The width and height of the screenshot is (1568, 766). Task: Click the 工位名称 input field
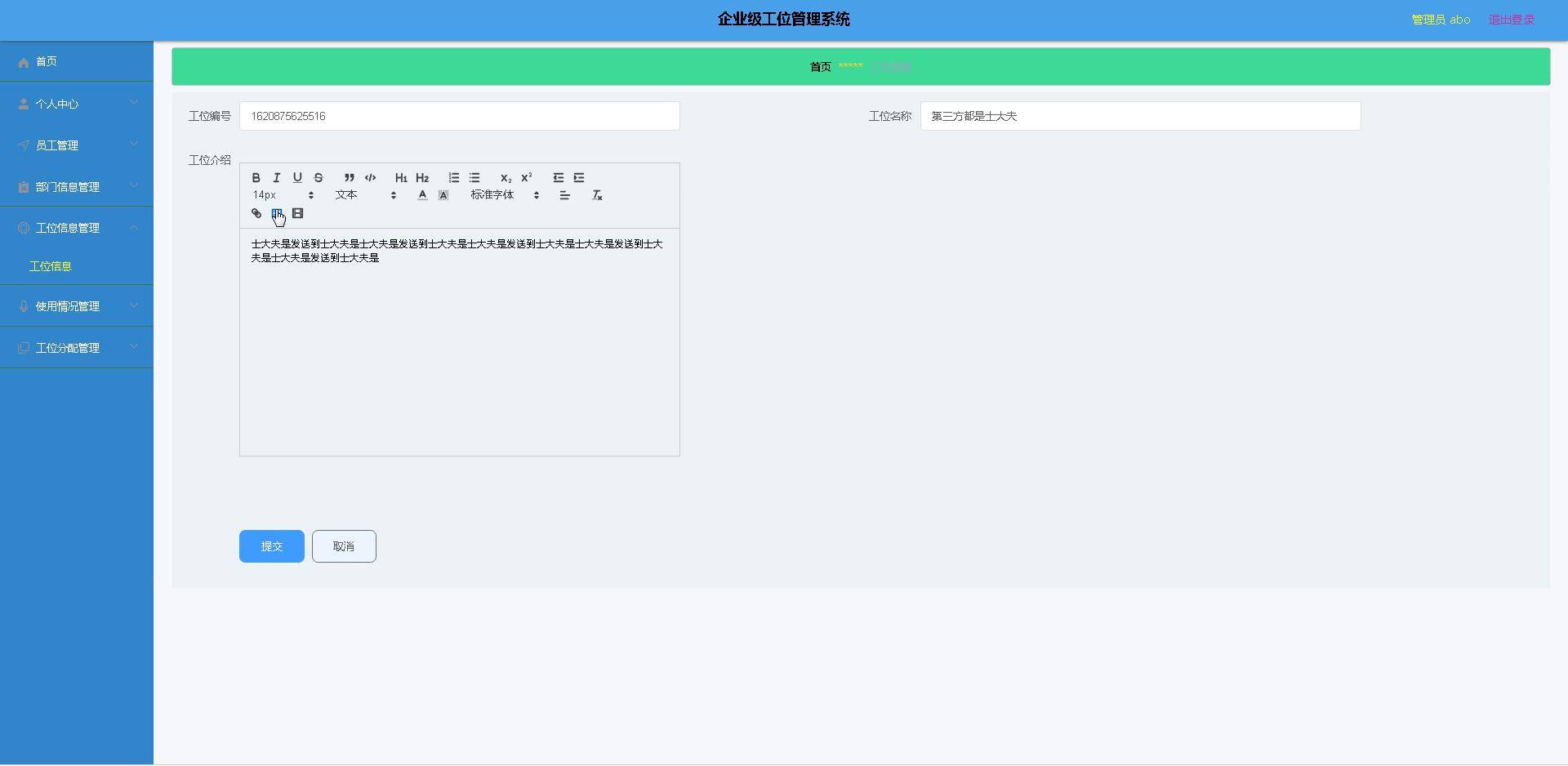1140,116
